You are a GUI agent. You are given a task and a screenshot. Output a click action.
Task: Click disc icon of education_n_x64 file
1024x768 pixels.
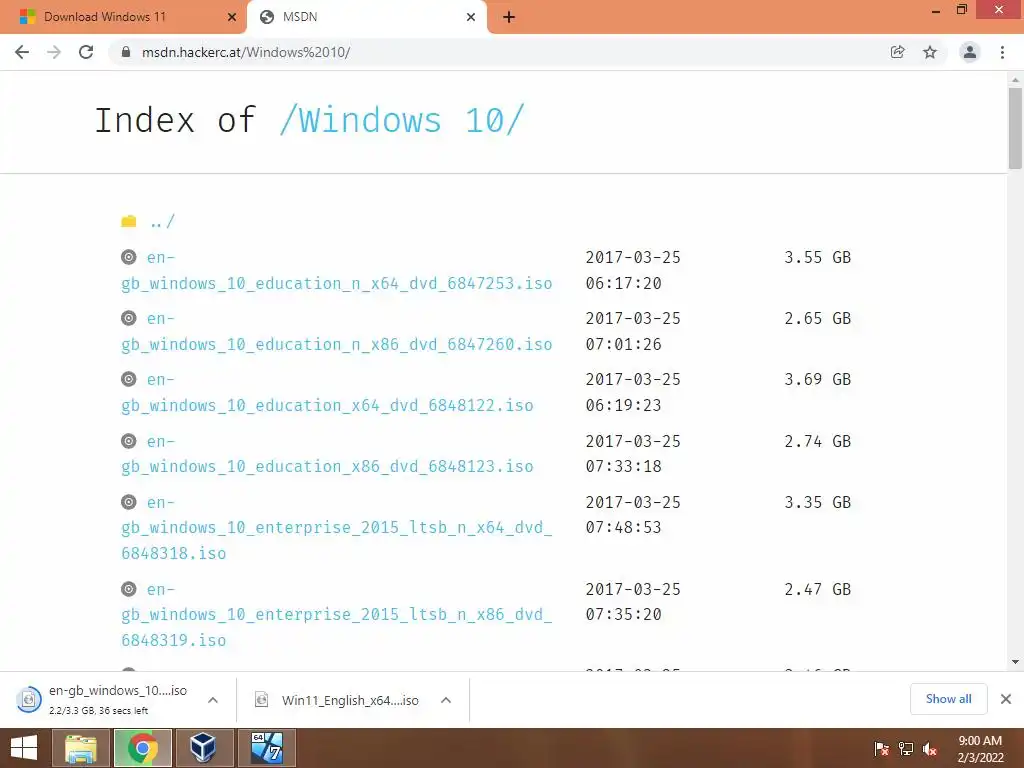tap(129, 257)
